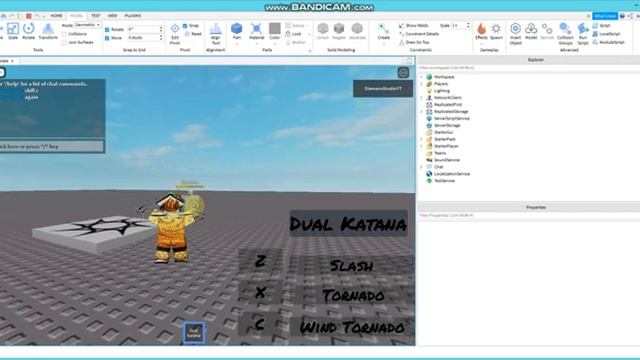Click the Lock tool in Parts group
This screenshot has width=640, height=360.
coord(293,34)
